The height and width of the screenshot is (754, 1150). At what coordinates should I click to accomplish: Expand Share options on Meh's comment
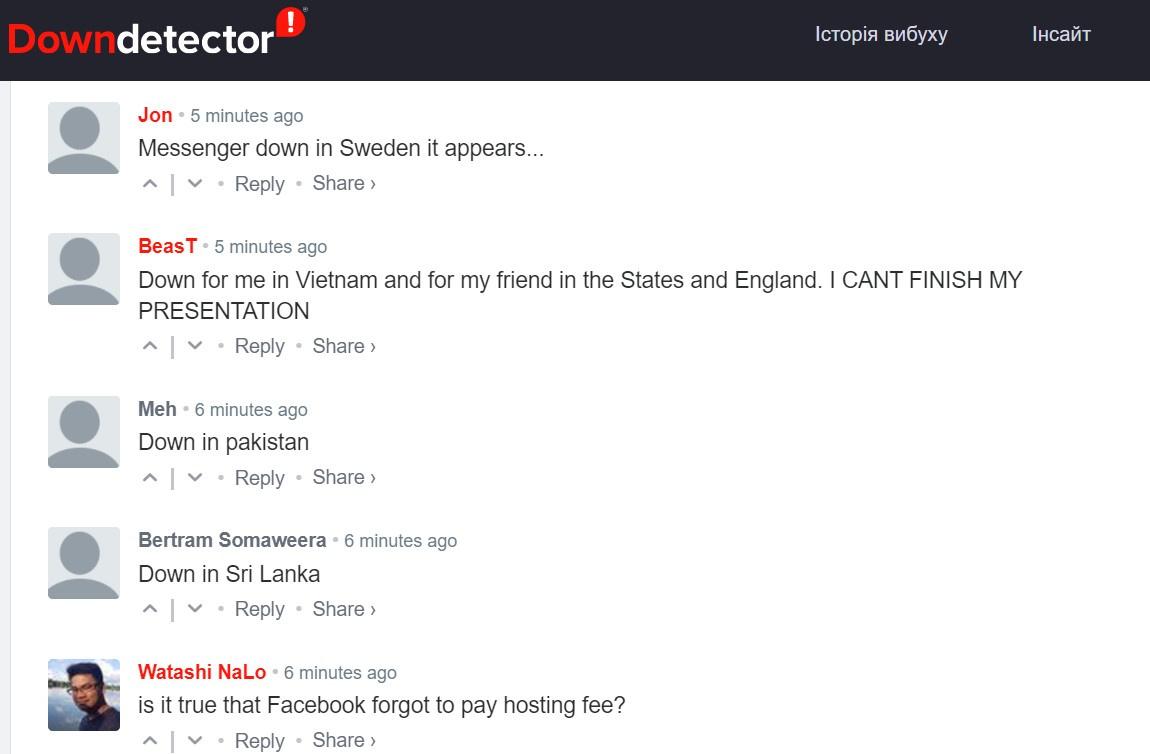point(344,477)
